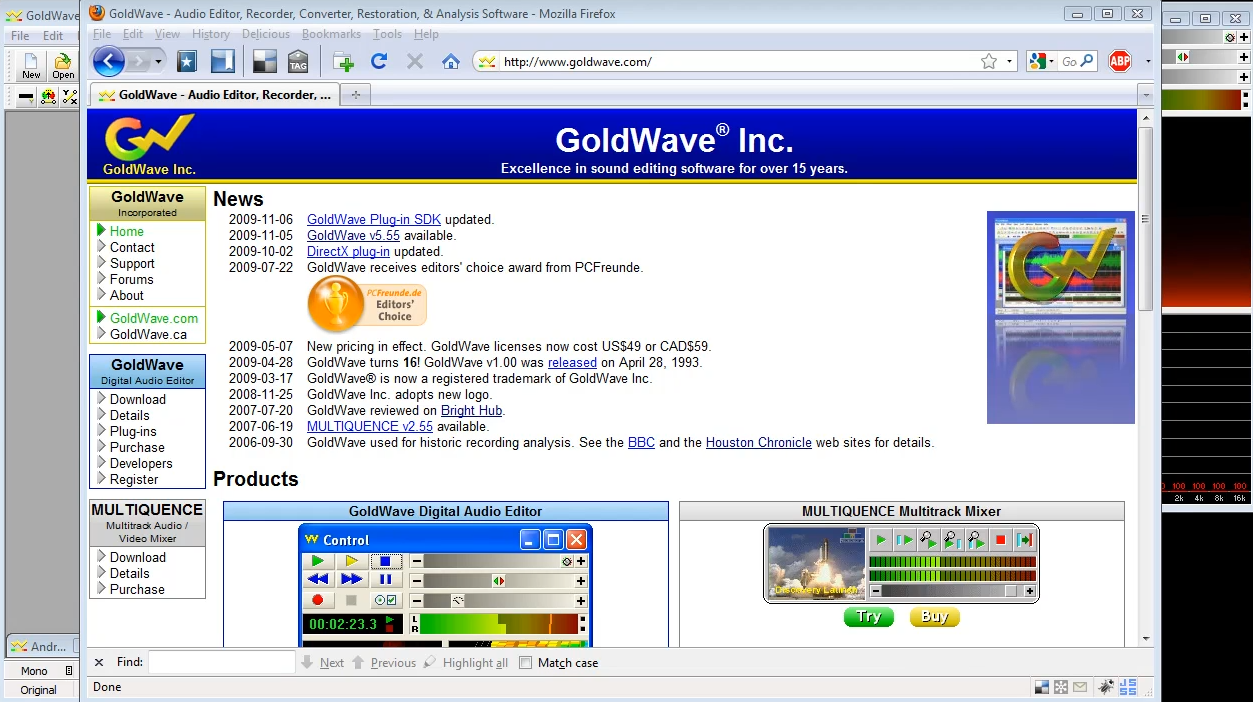Click the bug icon in status bar
This screenshot has height=702, width=1253.
click(x=1105, y=687)
